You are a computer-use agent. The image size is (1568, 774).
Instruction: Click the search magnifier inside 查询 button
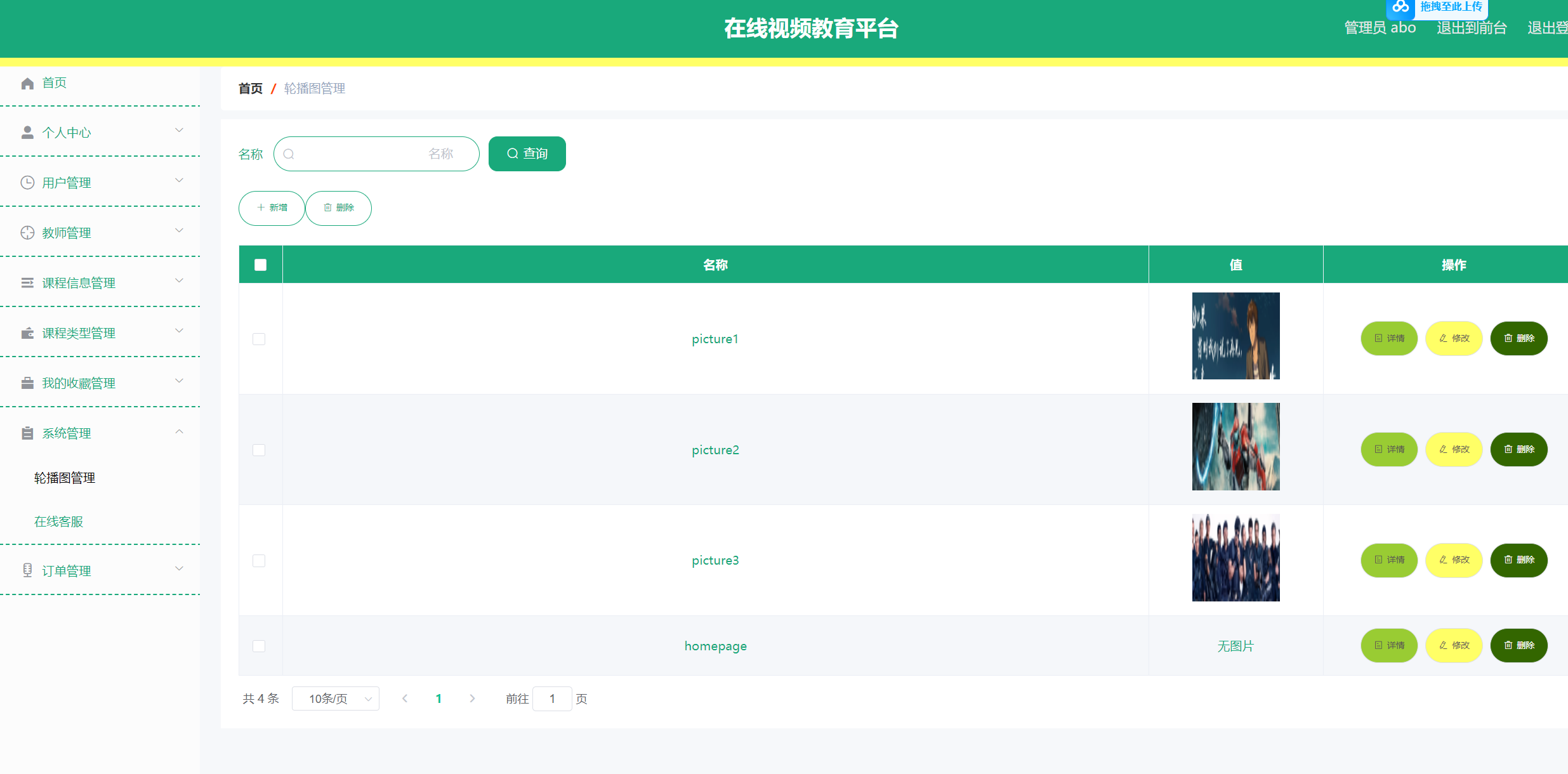[513, 153]
